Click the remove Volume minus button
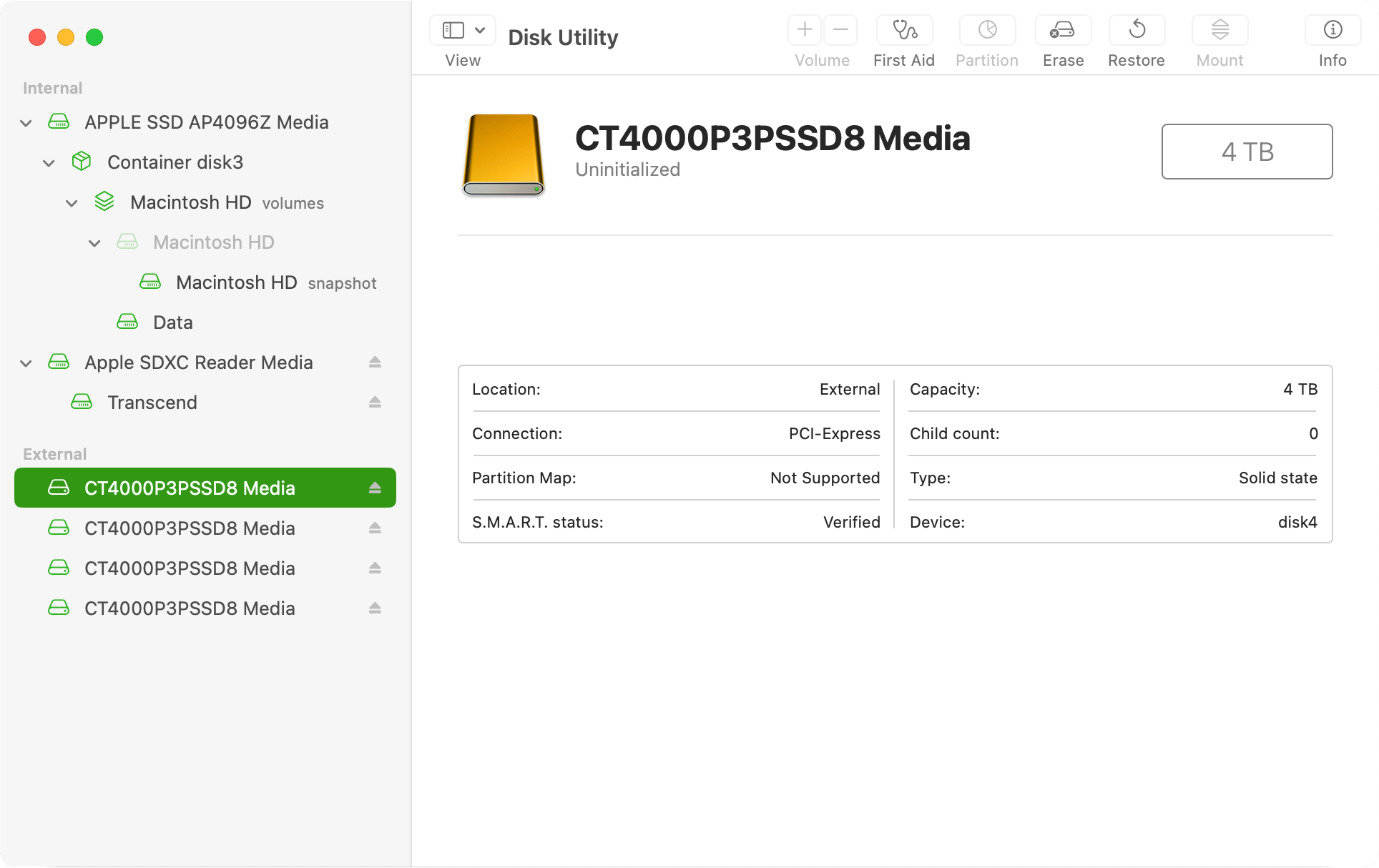The height and width of the screenshot is (868, 1379). [840, 29]
